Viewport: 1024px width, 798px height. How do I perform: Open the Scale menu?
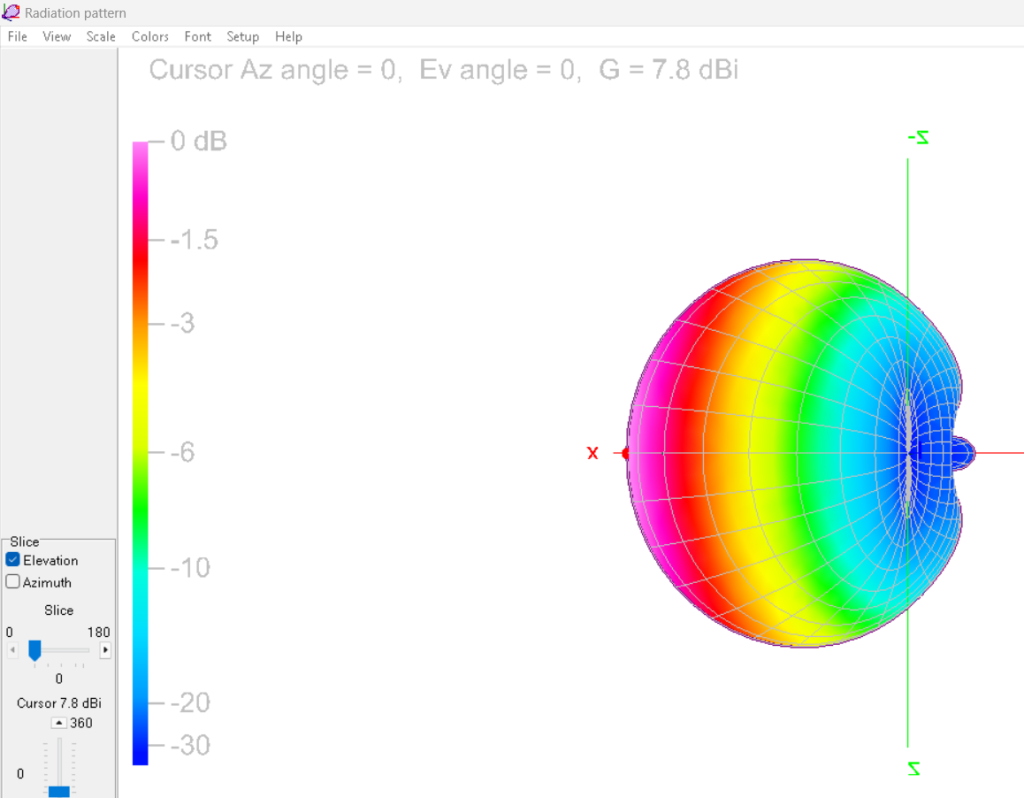coord(101,37)
